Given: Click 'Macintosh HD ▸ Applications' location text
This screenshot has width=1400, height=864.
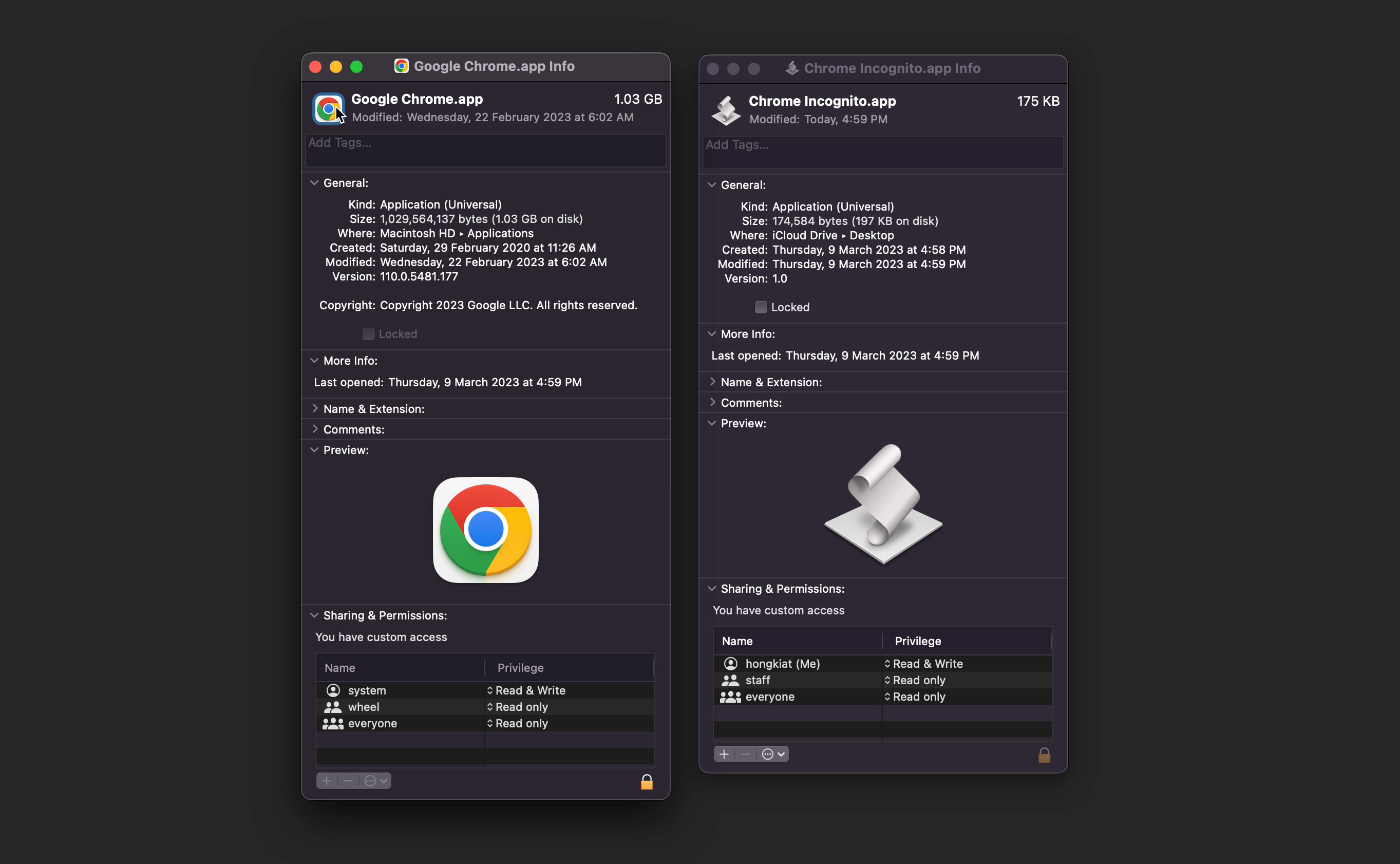Looking at the screenshot, I should pyautogui.click(x=457, y=233).
